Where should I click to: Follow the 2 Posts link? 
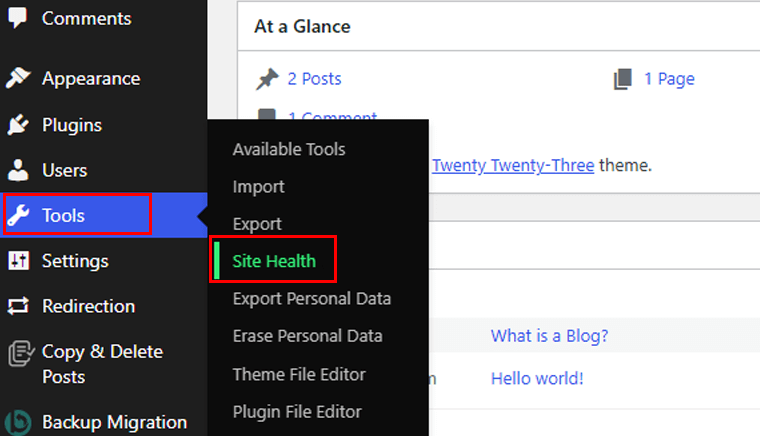[x=314, y=78]
